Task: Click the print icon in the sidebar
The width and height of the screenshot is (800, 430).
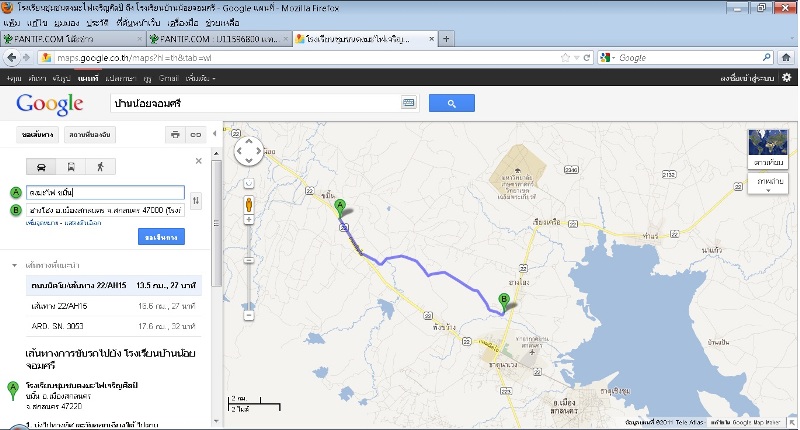Action: [176, 135]
